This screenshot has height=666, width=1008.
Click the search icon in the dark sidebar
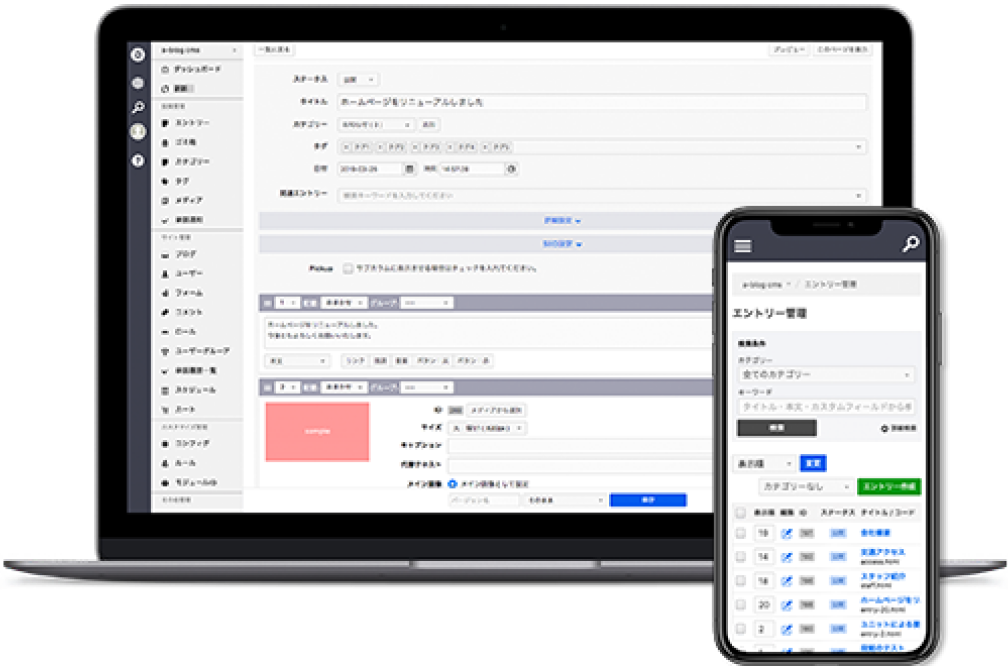point(138,107)
